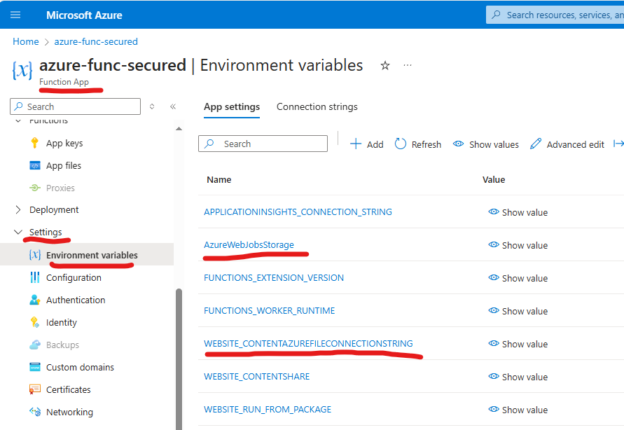Open the Networking settings page

[69, 412]
